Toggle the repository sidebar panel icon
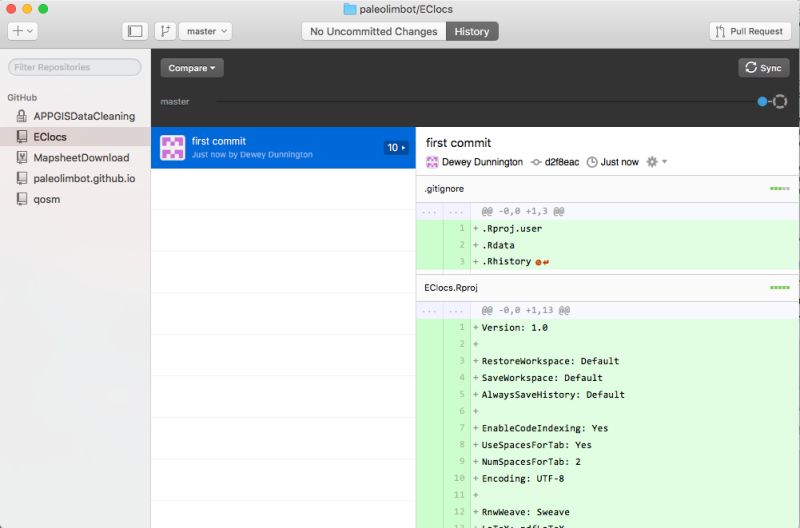 (x=135, y=31)
